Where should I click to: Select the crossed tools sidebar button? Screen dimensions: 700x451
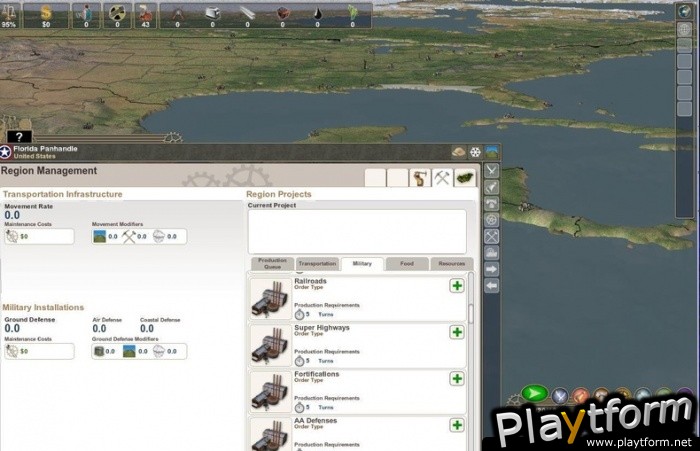tap(492, 236)
